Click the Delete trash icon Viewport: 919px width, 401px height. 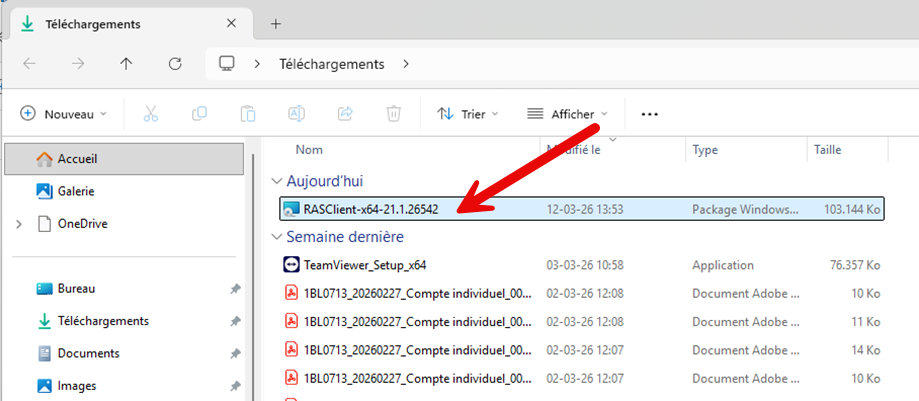point(394,114)
